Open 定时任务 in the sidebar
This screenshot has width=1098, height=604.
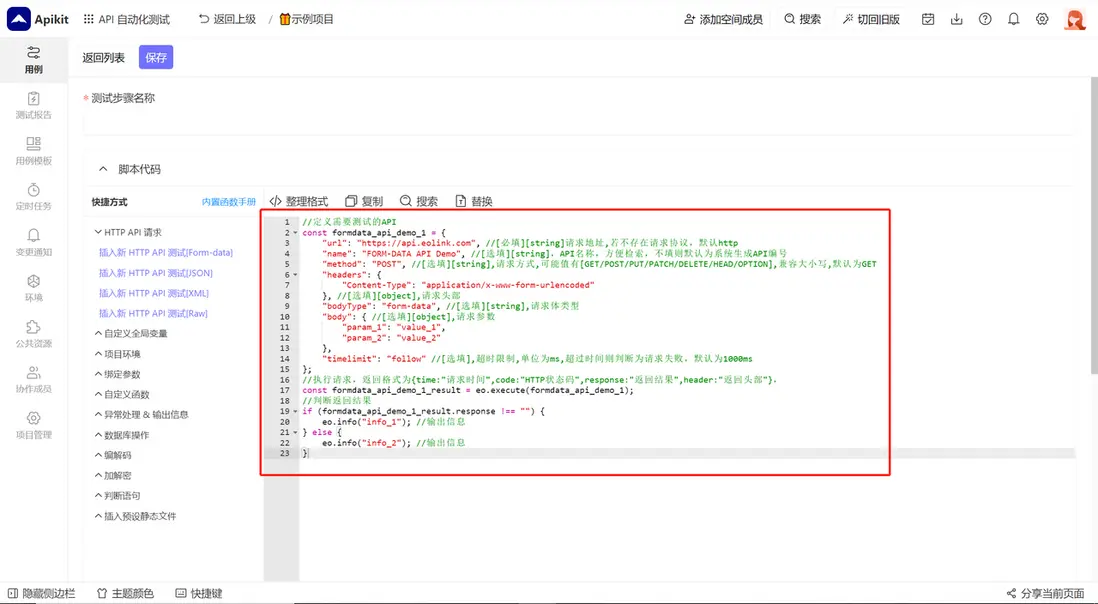tap(34, 197)
